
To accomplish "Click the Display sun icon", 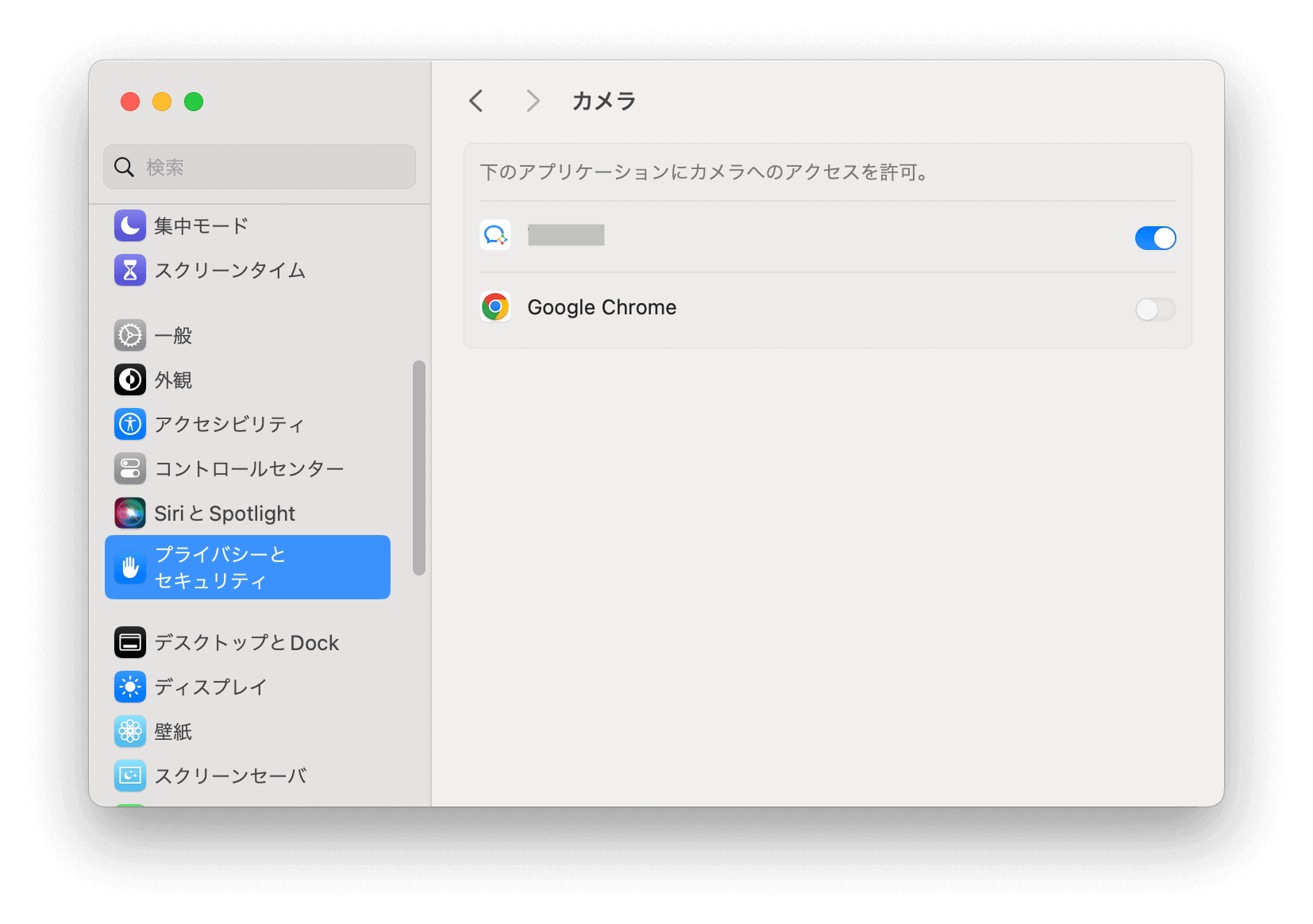I will click(130, 687).
